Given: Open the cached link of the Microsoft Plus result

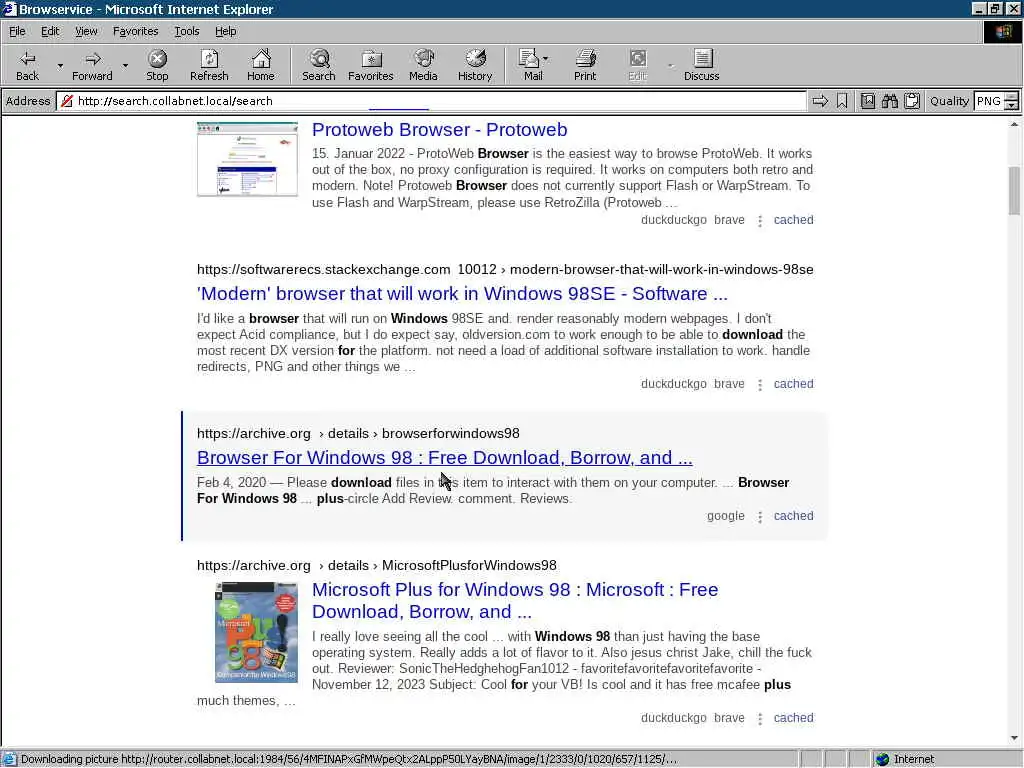Looking at the screenshot, I should click(x=793, y=717).
